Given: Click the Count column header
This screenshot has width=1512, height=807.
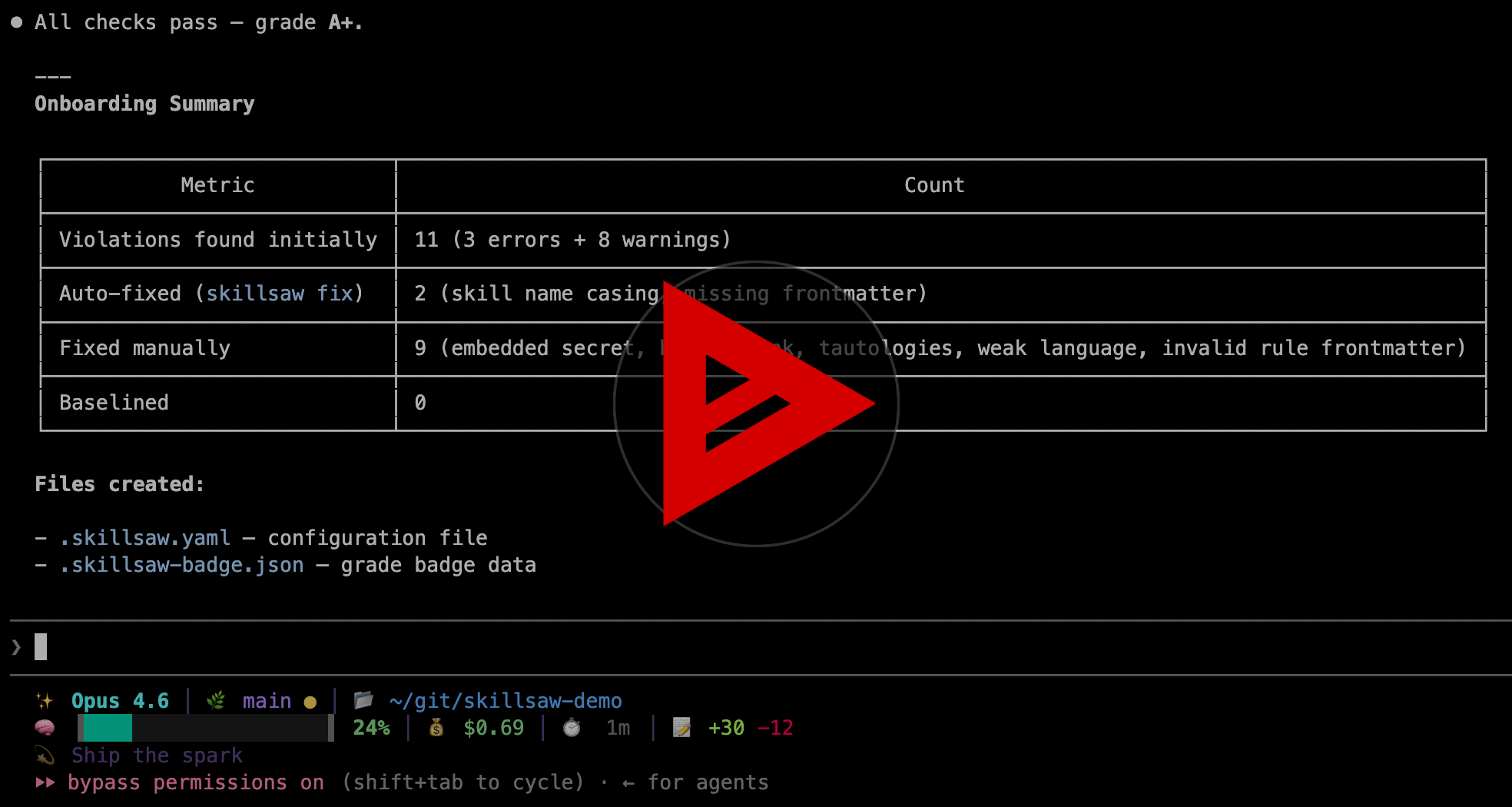Looking at the screenshot, I should pyautogui.click(x=934, y=185).
